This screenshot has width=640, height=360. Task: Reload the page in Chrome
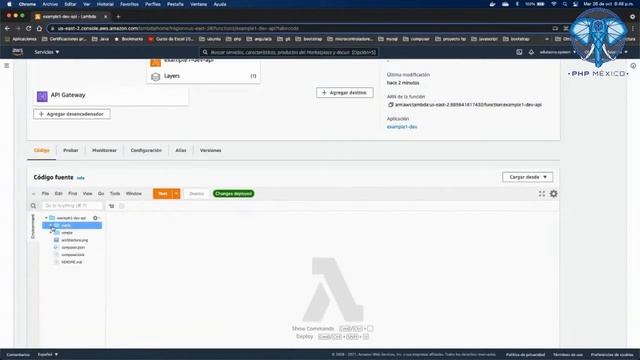pyautogui.click(x=29, y=28)
